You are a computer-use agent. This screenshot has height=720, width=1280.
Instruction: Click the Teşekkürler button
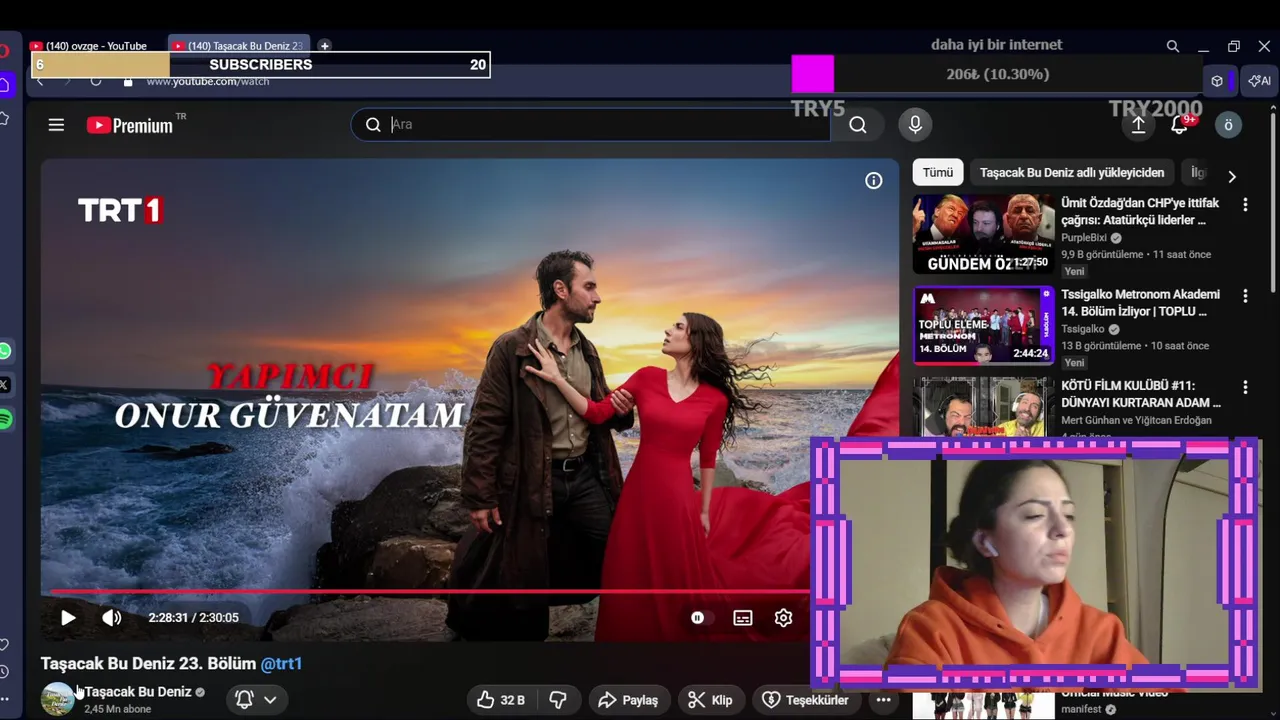806,700
